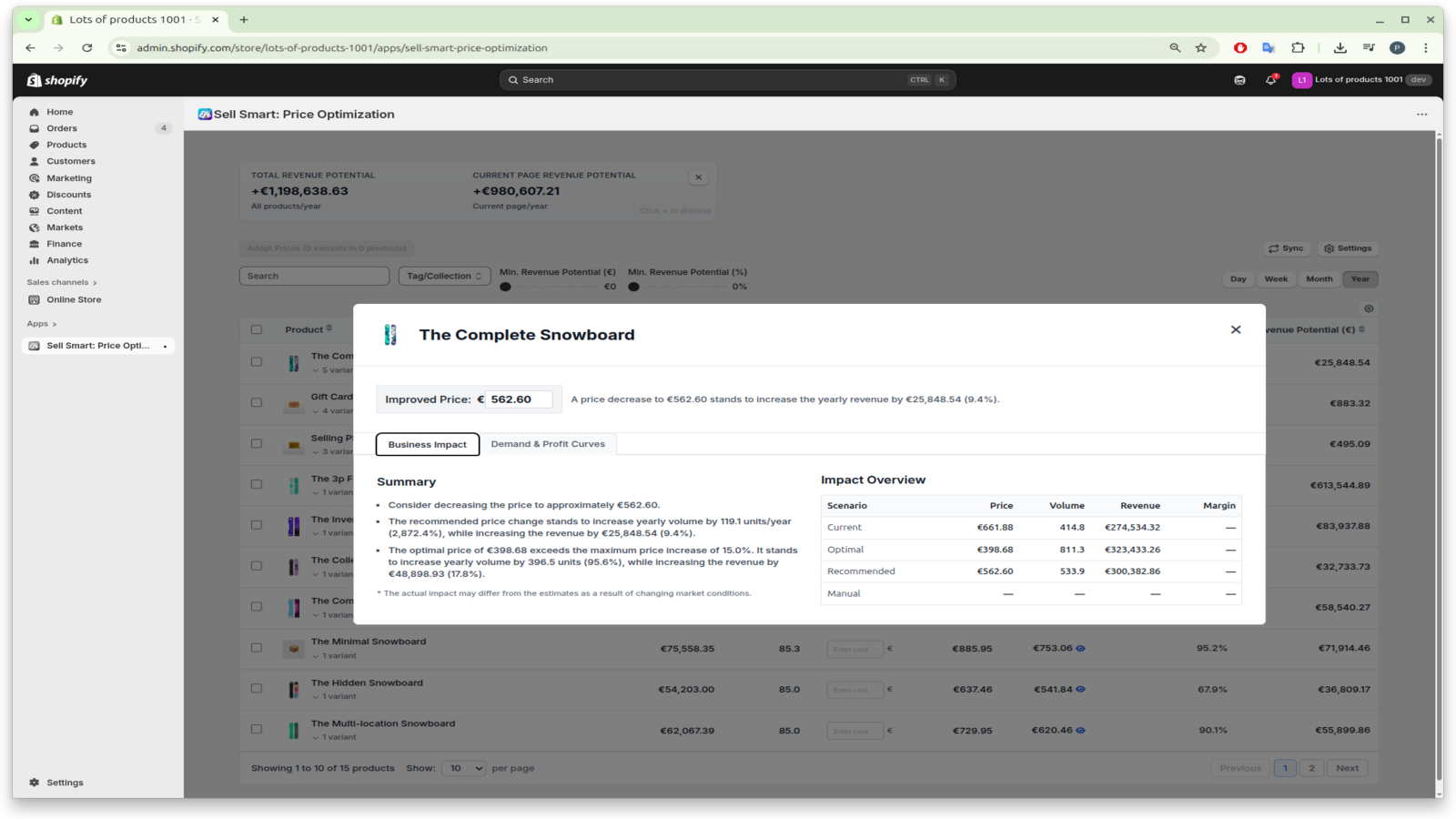The width and height of the screenshot is (1456, 819).
Task: Open Analytics in the sidebar
Action: coord(67,260)
